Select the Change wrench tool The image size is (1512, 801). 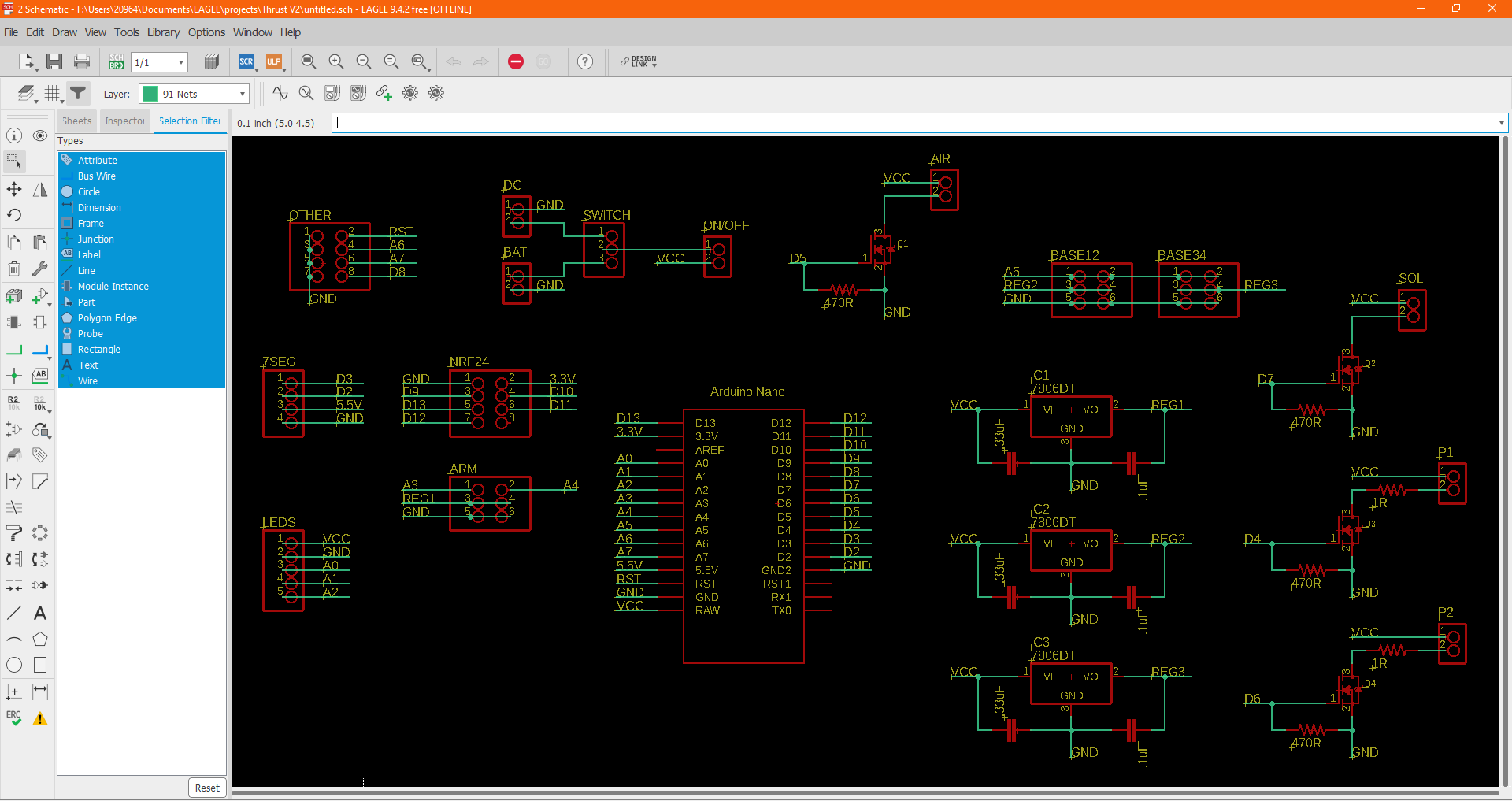pyautogui.click(x=40, y=269)
